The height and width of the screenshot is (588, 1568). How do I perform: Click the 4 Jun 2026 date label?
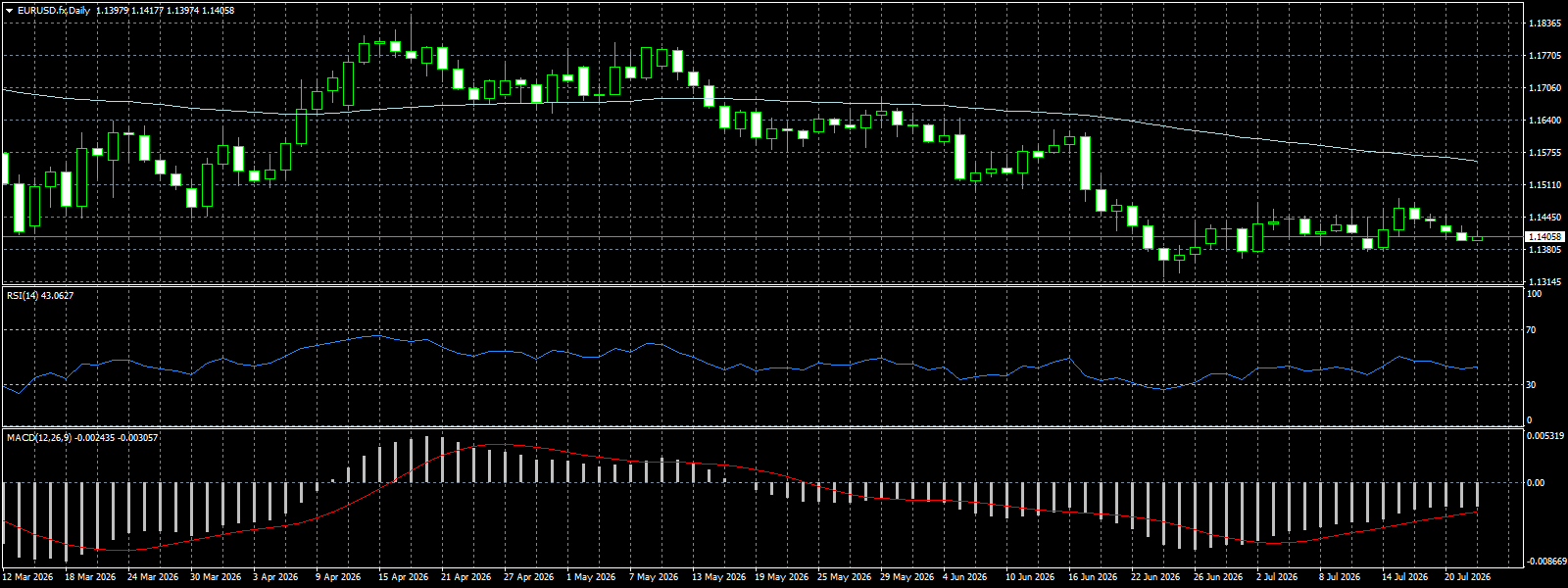pos(965,577)
